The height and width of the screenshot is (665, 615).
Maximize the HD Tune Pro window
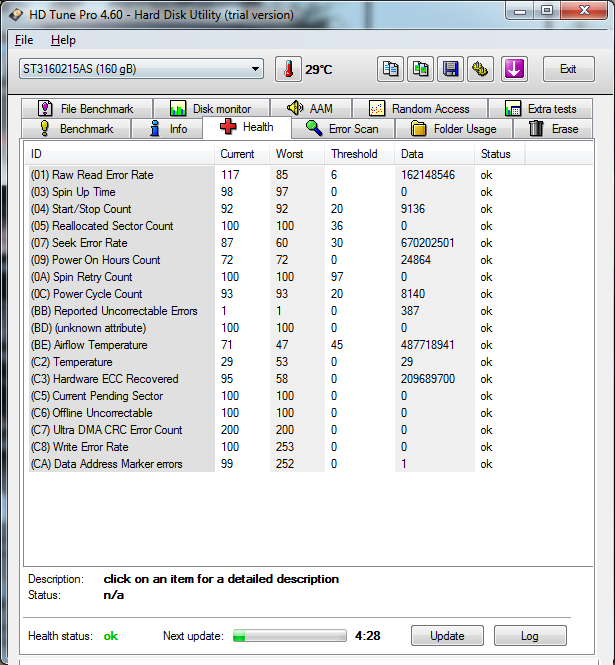tap(547, 10)
